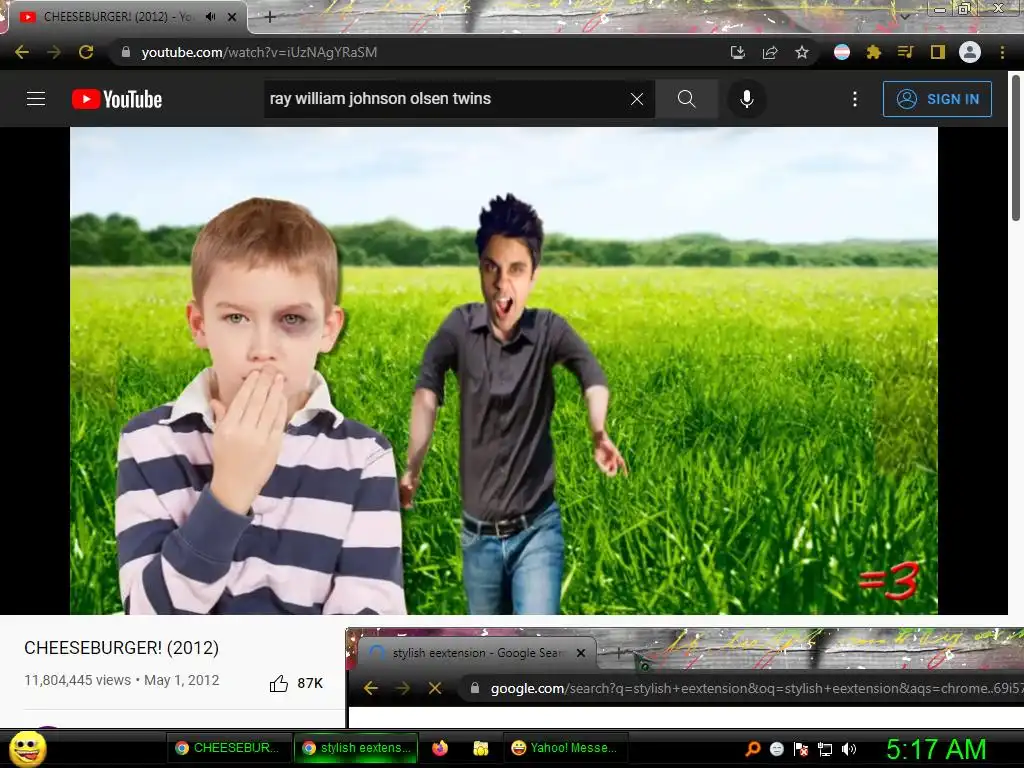Screen dimensions: 1024x768
Task: Click the tab search chevron in the title bar
Action: 904,16
